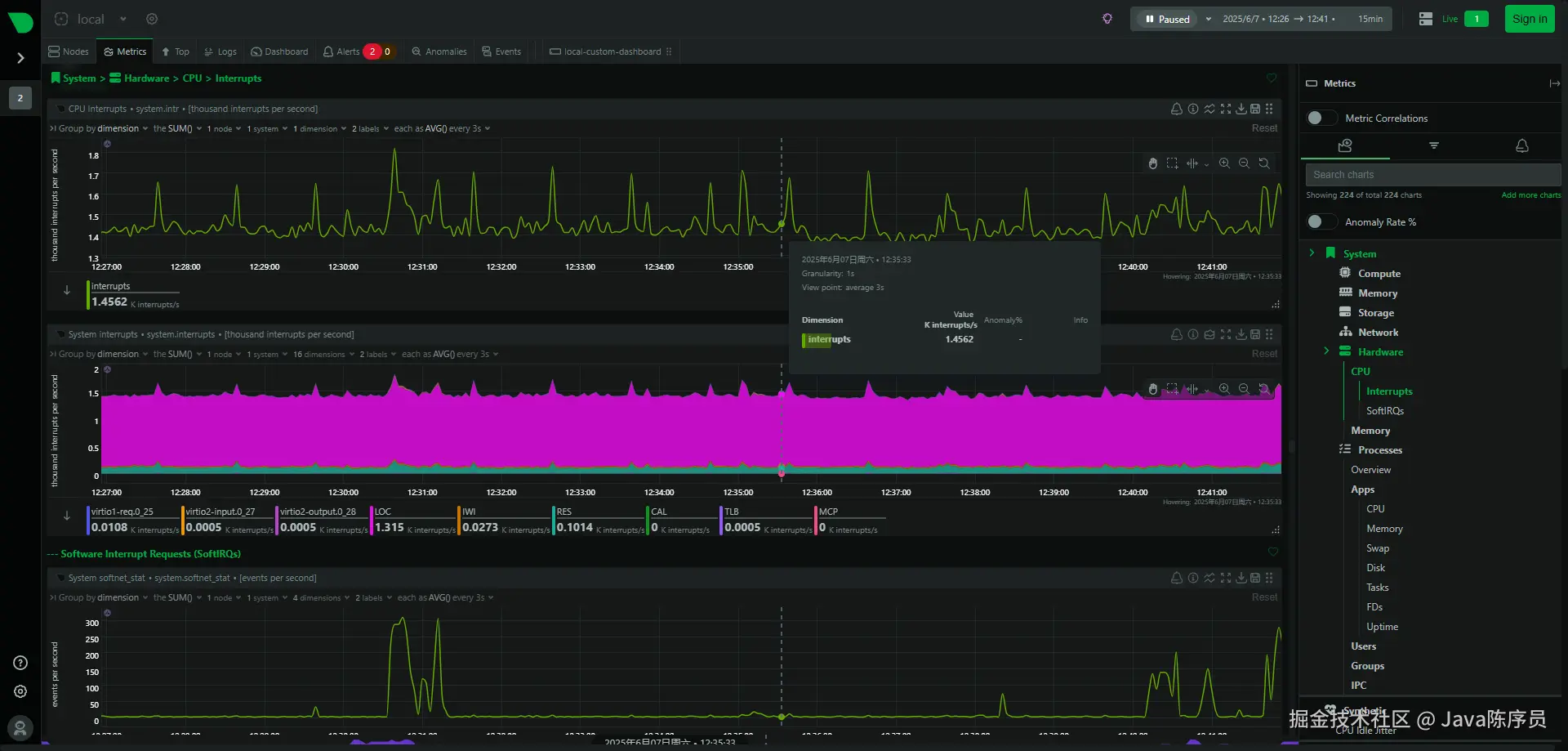Open the filter tab in Metrics panel
The image size is (1568, 751).
click(1433, 145)
